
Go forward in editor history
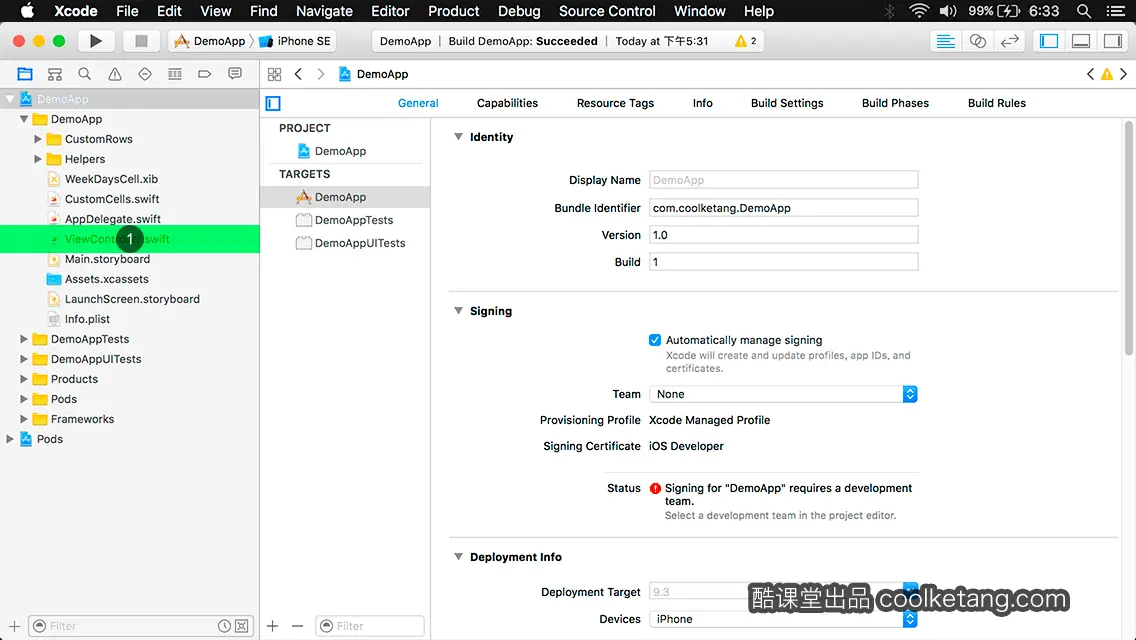click(321, 74)
